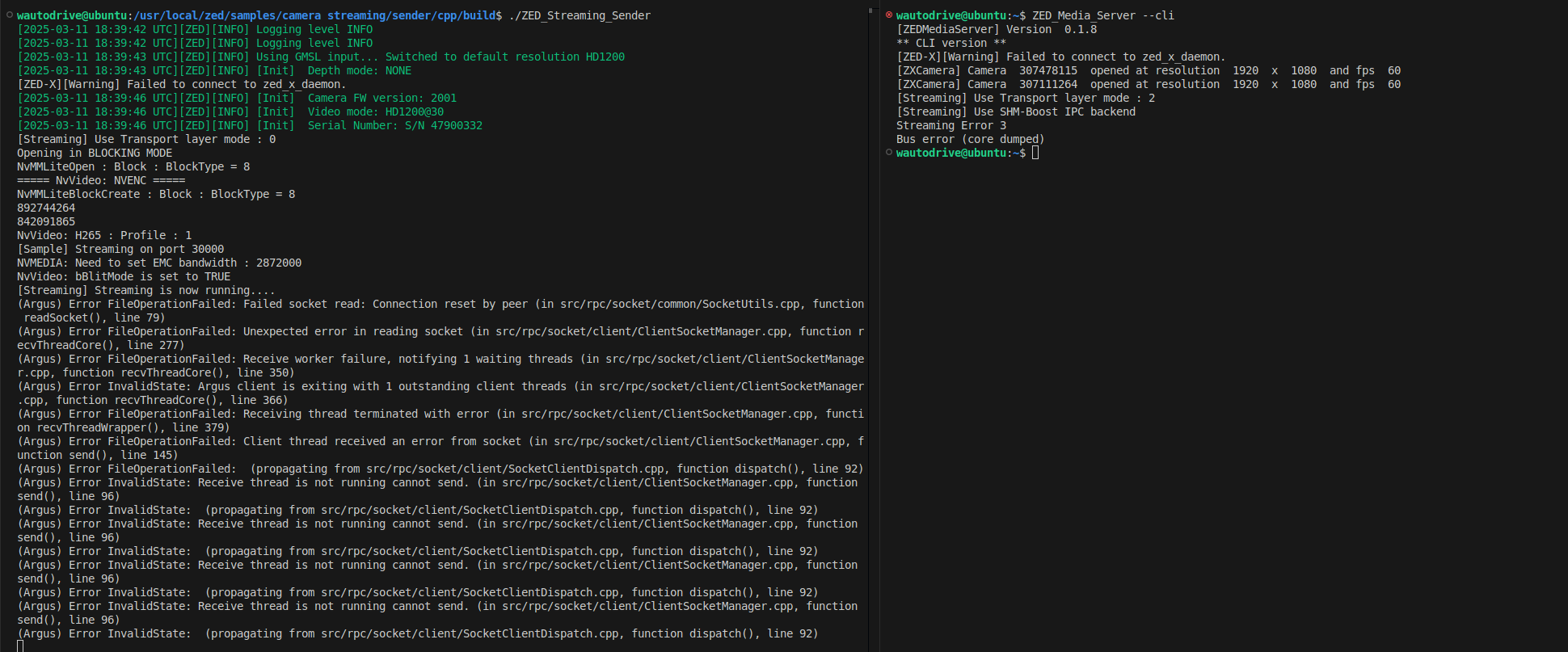Viewport: 1568px width, 652px height.
Task: Click 'Use Transport layer mode : 0' line
Action: point(146,139)
